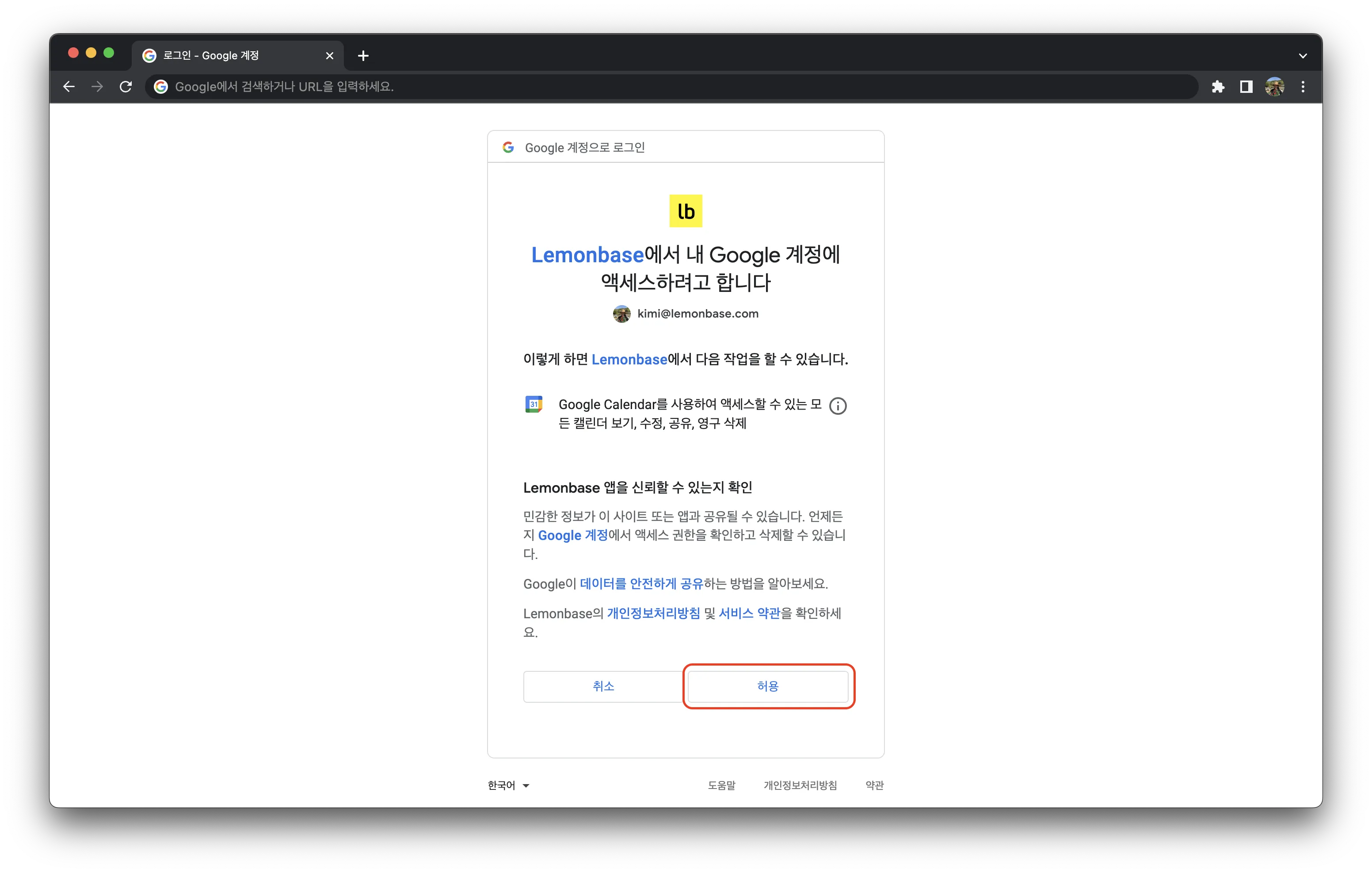The image size is (1372, 873).
Task: Click the '허용' allow button
Action: tap(768, 686)
